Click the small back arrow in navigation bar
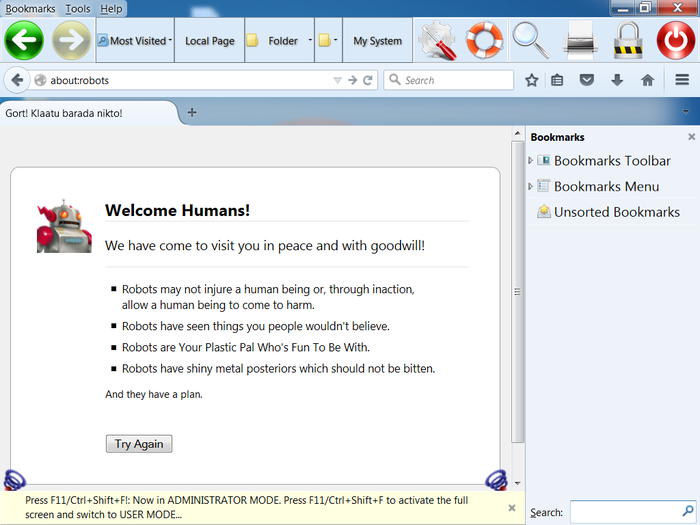 (x=17, y=80)
